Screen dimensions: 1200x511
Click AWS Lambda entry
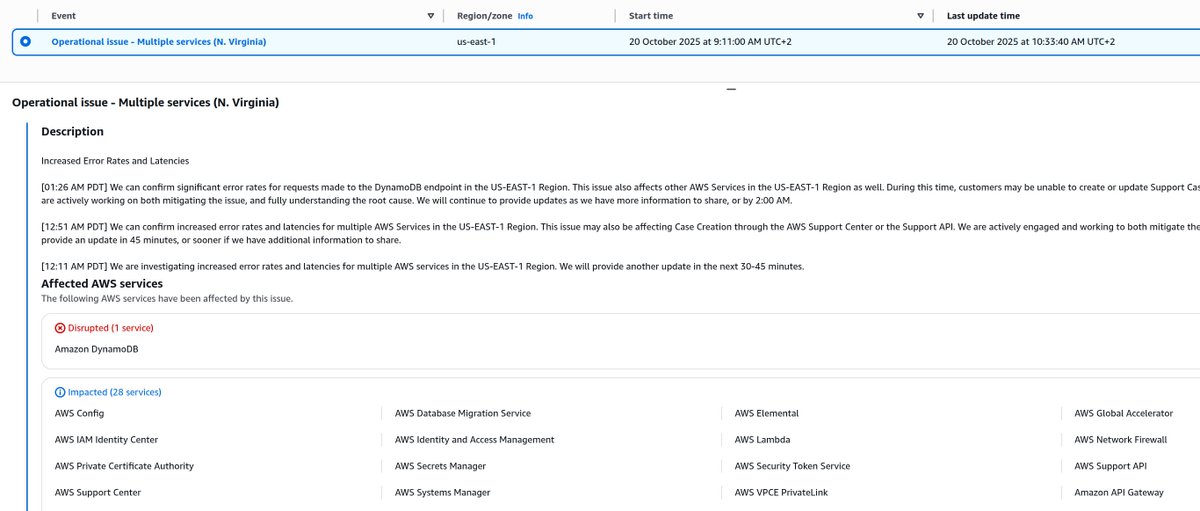tap(763, 439)
